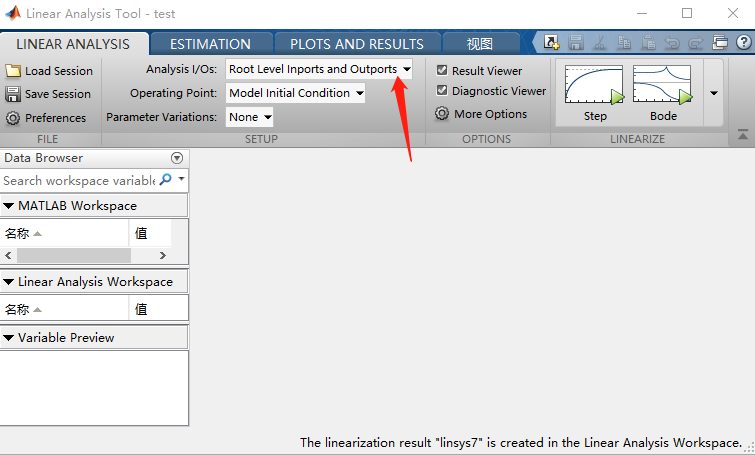
Task: Click the Preferences button label
Action: click(x=55, y=118)
